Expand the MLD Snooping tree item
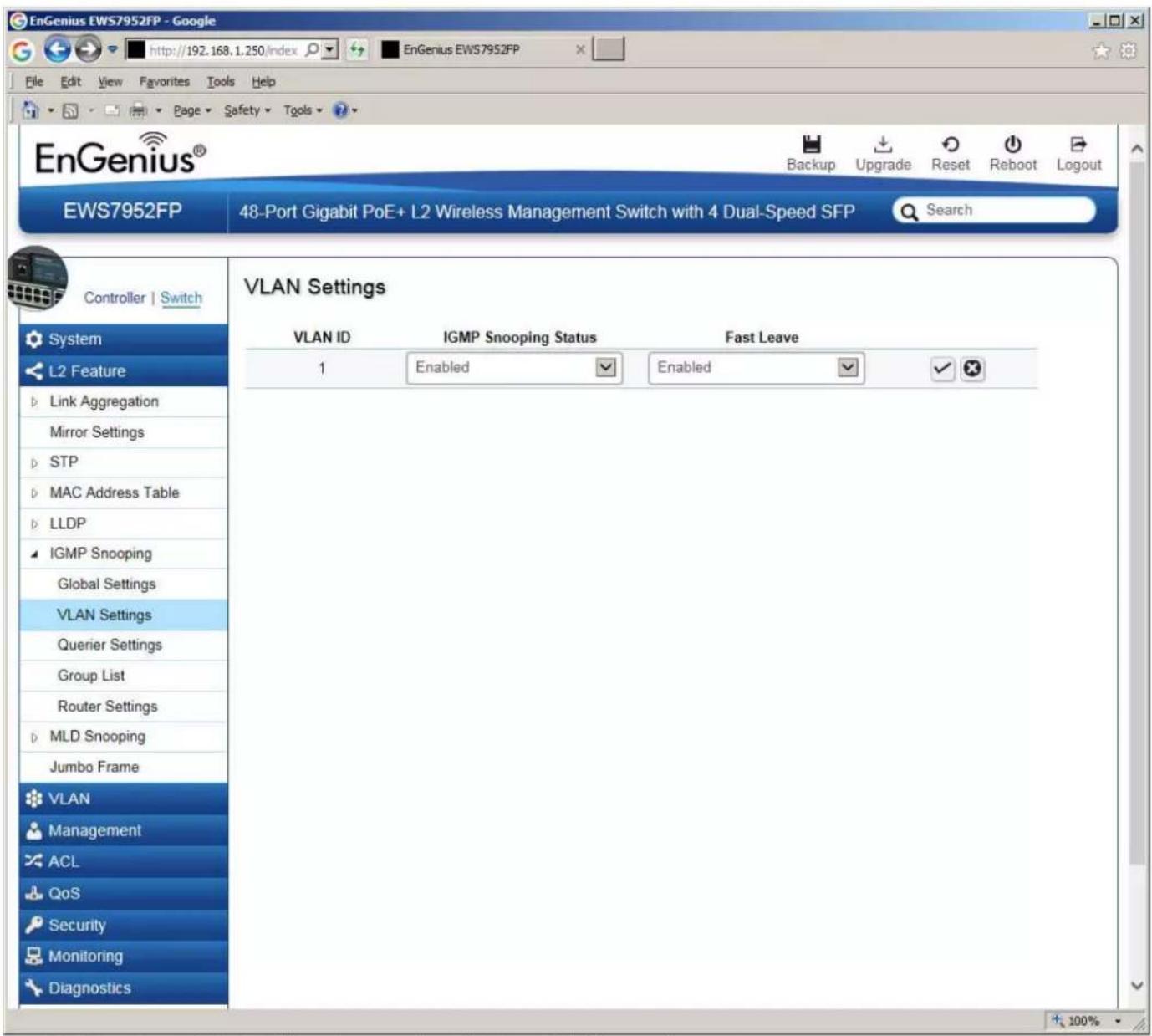 [34, 737]
